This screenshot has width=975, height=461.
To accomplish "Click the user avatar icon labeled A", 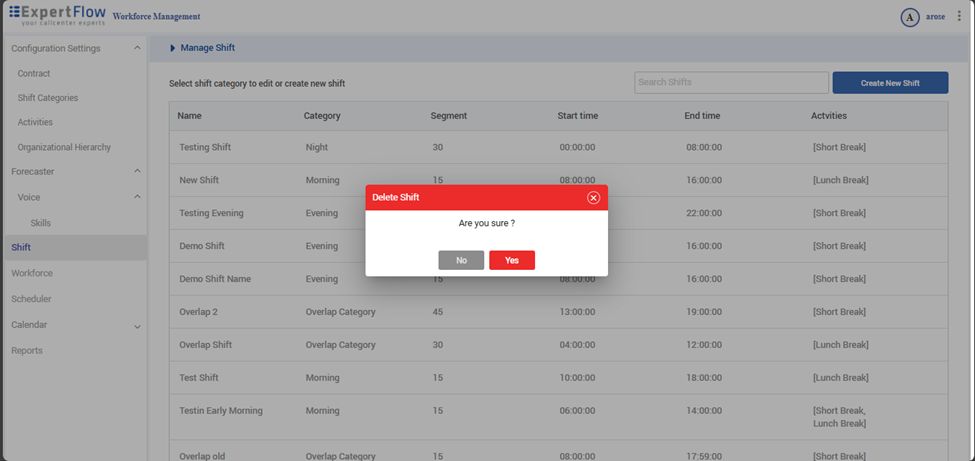I will click(x=910, y=17).
